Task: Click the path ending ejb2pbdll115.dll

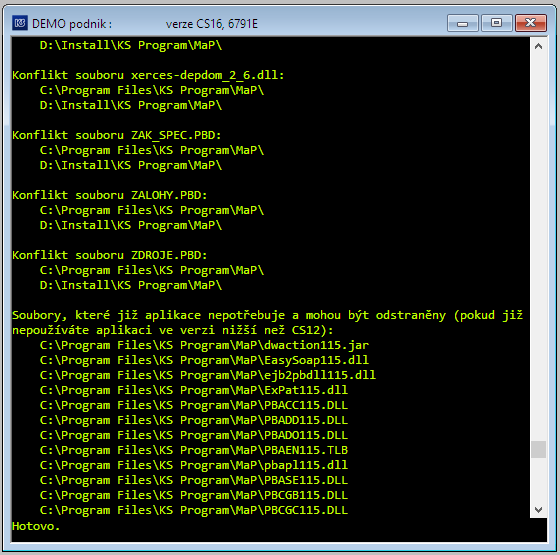Action: click(208, 375)
